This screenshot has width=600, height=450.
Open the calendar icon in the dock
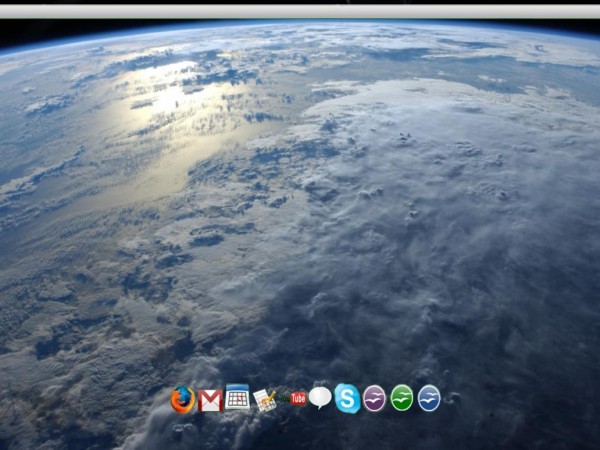pos(237,397)
